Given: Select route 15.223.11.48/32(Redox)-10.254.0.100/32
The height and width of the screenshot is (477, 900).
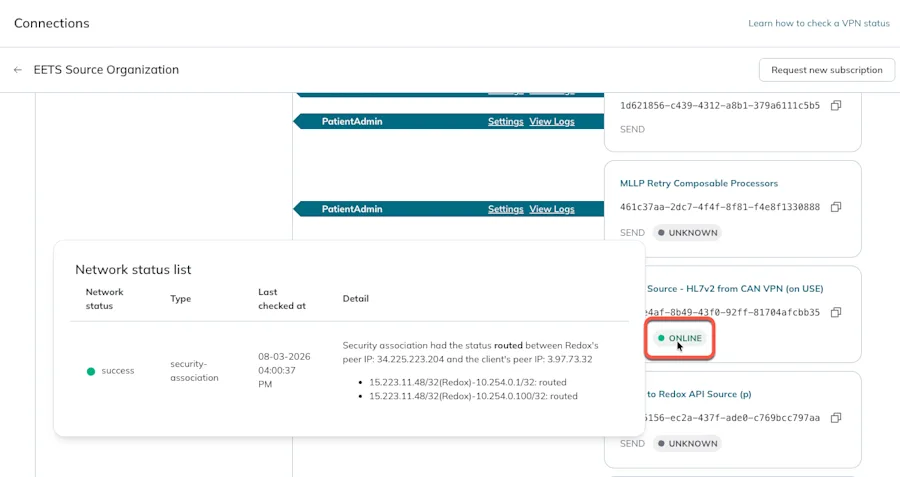Looking at the screenshot, I should tap(474, 396).
